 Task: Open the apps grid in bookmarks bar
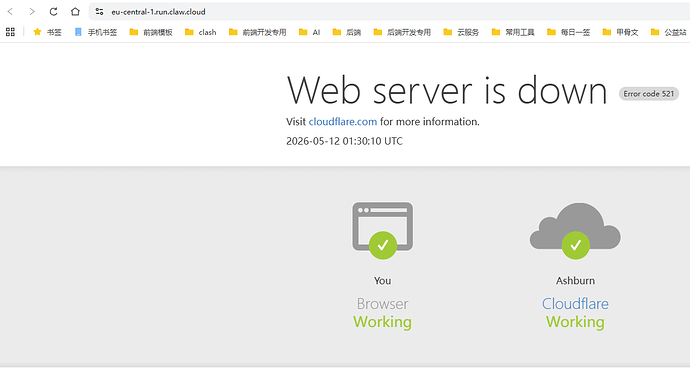pos(10,32)
